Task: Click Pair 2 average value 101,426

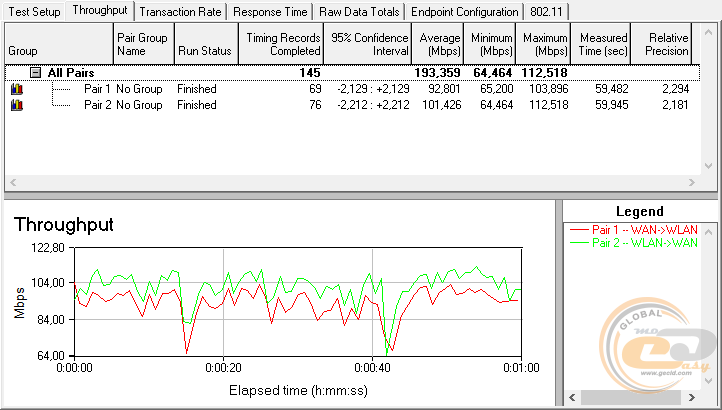Action: (x=441, y=105)
